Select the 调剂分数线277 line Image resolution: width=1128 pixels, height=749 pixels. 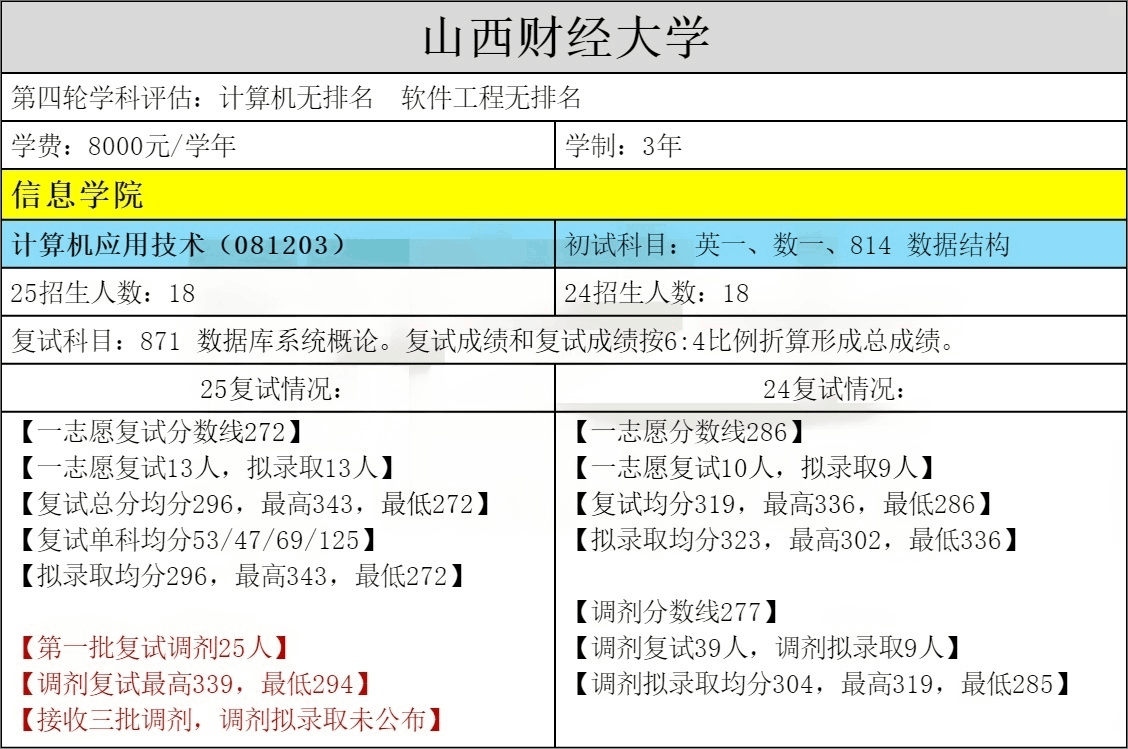point(675,611)
